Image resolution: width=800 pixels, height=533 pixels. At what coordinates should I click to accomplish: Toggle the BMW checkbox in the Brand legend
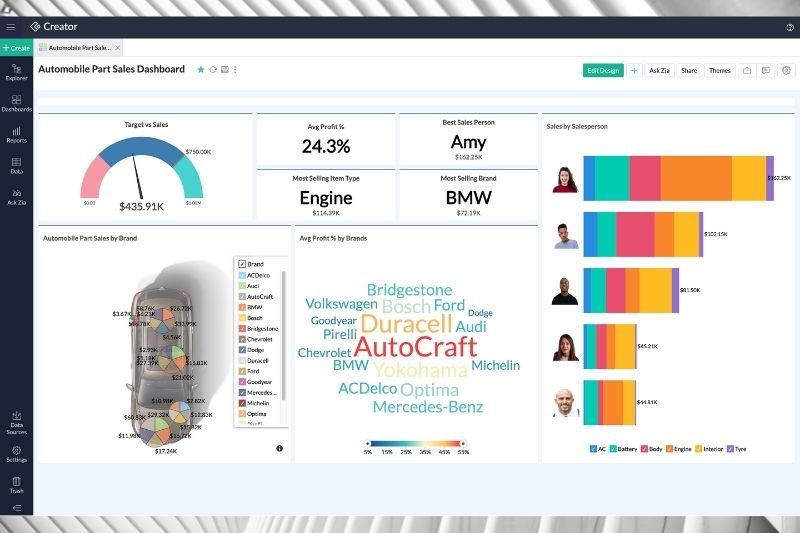(x=242, y=307)
